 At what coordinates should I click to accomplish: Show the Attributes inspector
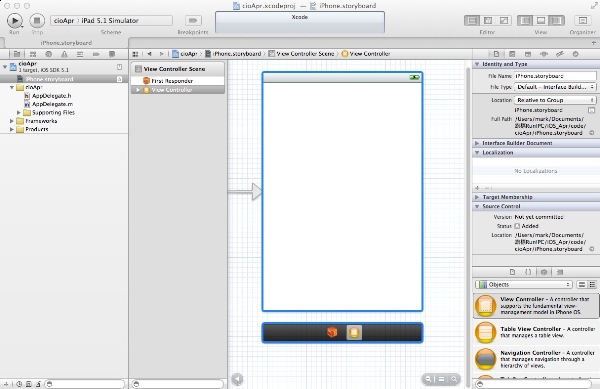click(x=544, y=54)
